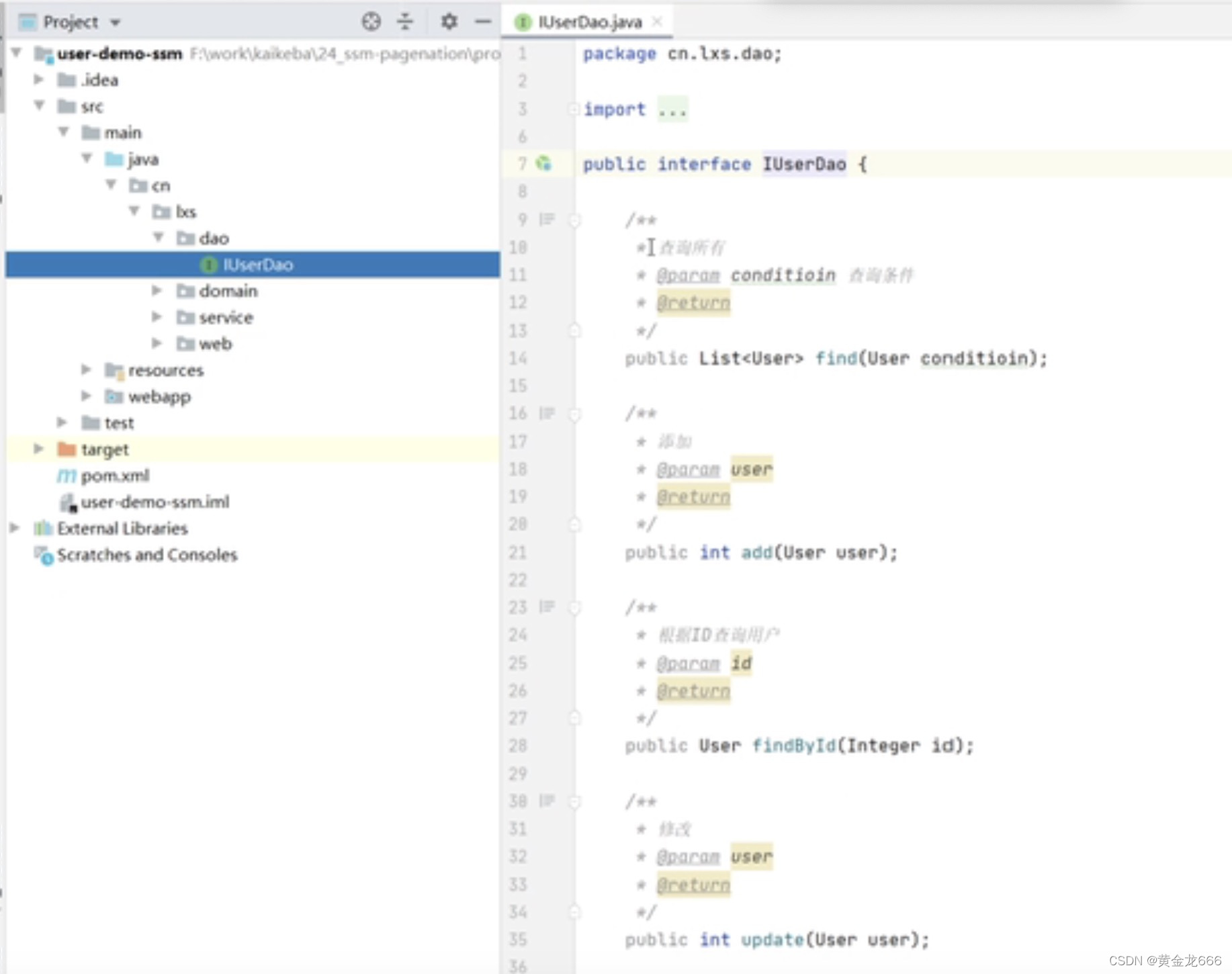Viewport: 1232px width, 974px height.
Task: Hide the Project panel with minus icon
Action: coord(482,21)
